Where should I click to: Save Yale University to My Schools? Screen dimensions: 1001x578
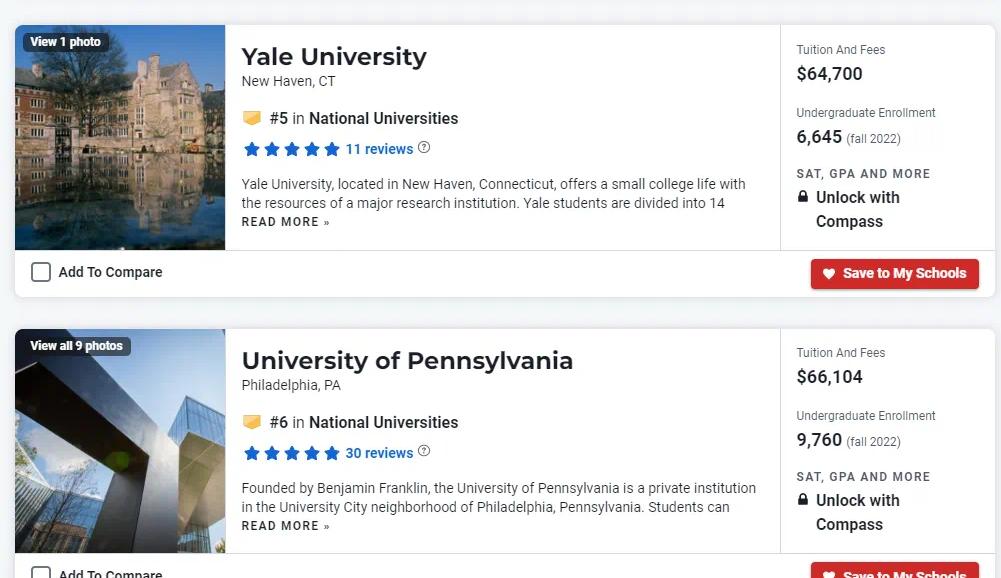pos(894,273)
